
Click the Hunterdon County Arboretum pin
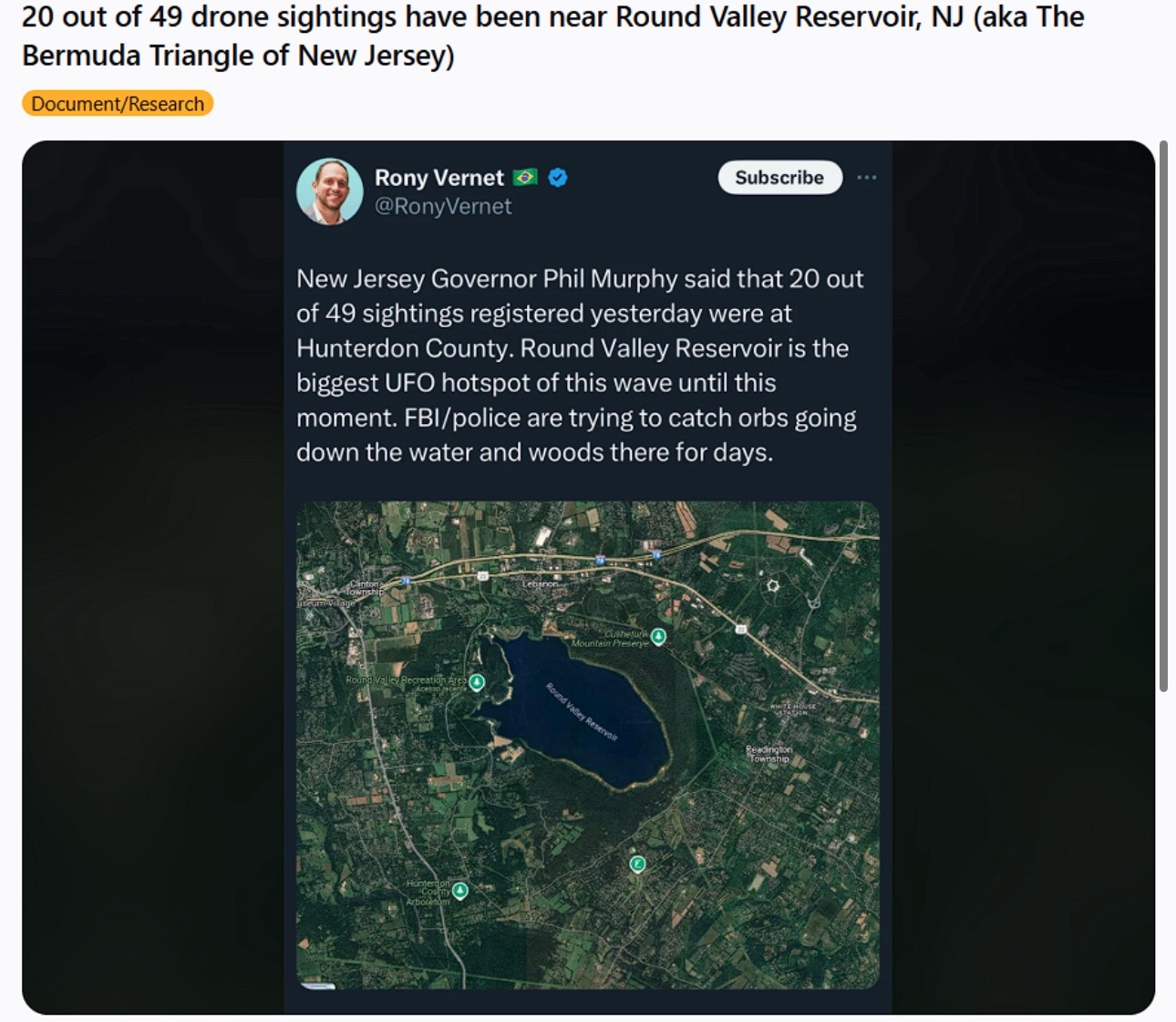tap(460, 891)
